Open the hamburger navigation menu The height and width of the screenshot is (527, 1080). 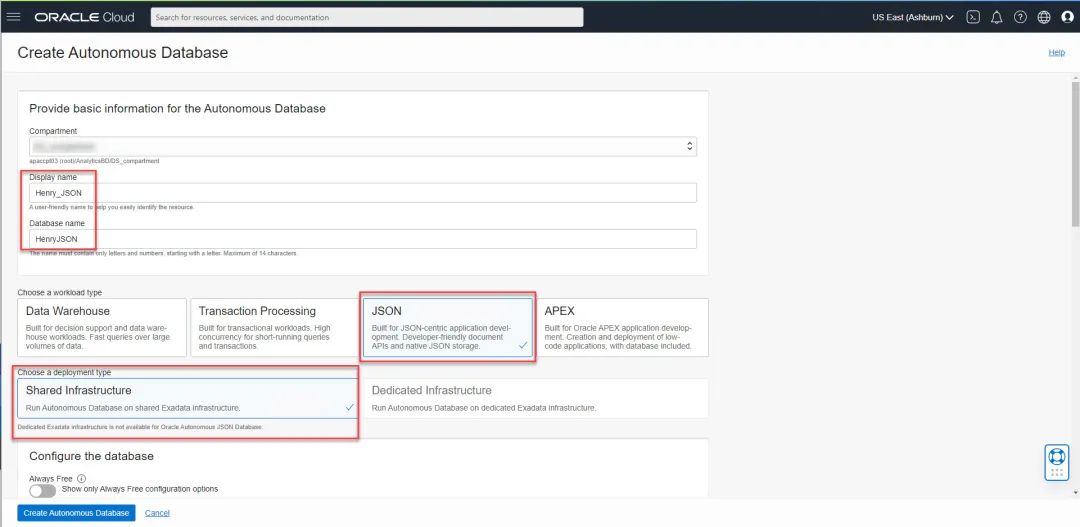(x=13, y=17)
